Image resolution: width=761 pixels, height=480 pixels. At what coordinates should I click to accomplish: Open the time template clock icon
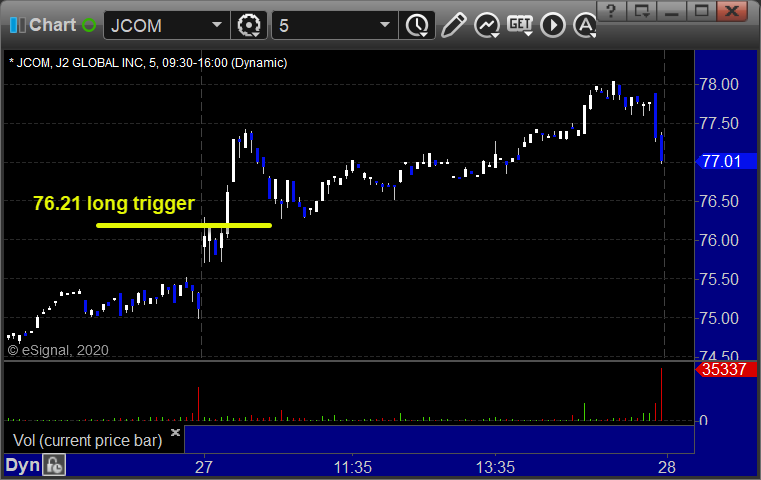pyautogui.click(x=417, y=25)
